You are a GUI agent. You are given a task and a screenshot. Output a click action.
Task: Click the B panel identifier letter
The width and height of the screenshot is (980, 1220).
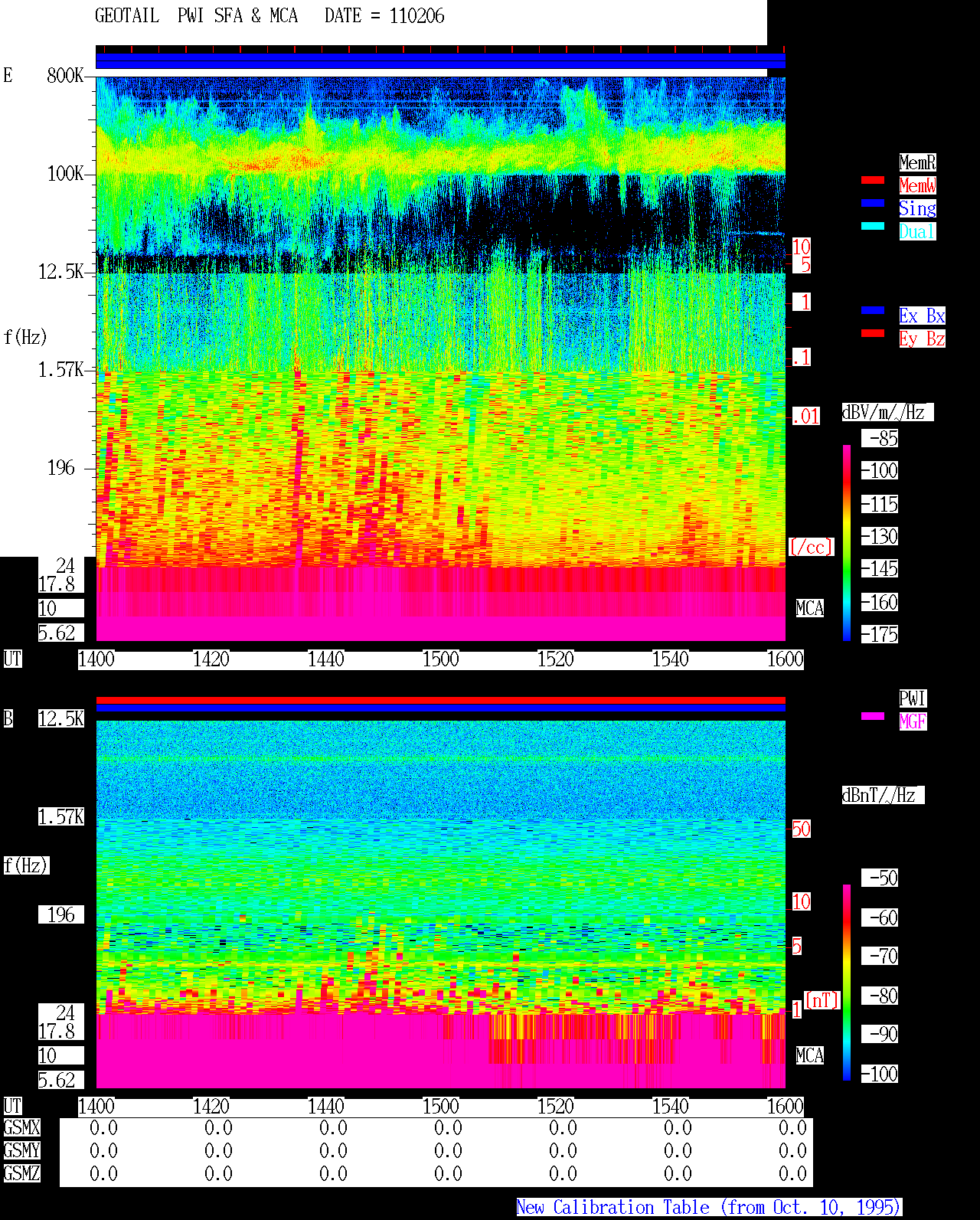click(8, 718)
